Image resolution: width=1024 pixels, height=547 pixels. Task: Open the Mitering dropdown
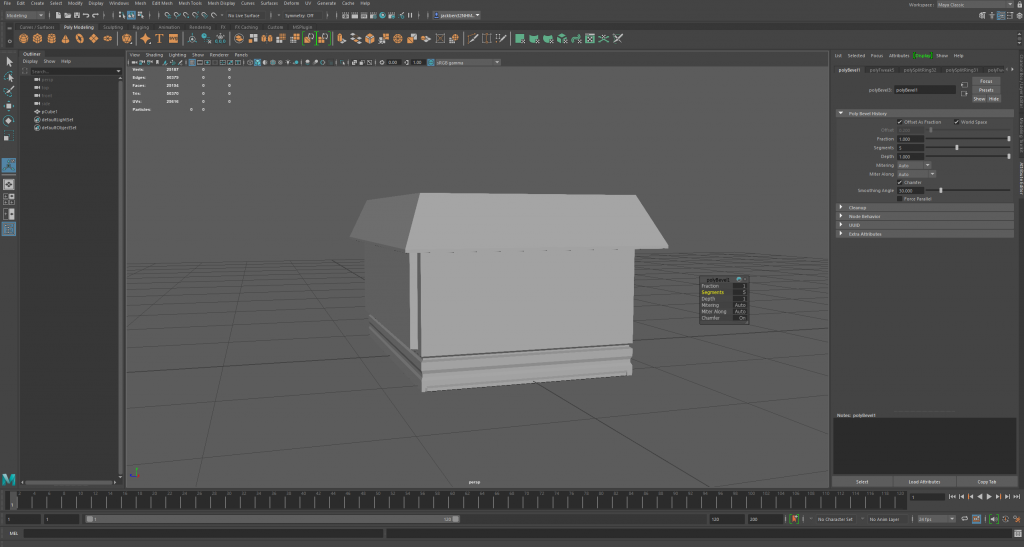tap(914, 165)
